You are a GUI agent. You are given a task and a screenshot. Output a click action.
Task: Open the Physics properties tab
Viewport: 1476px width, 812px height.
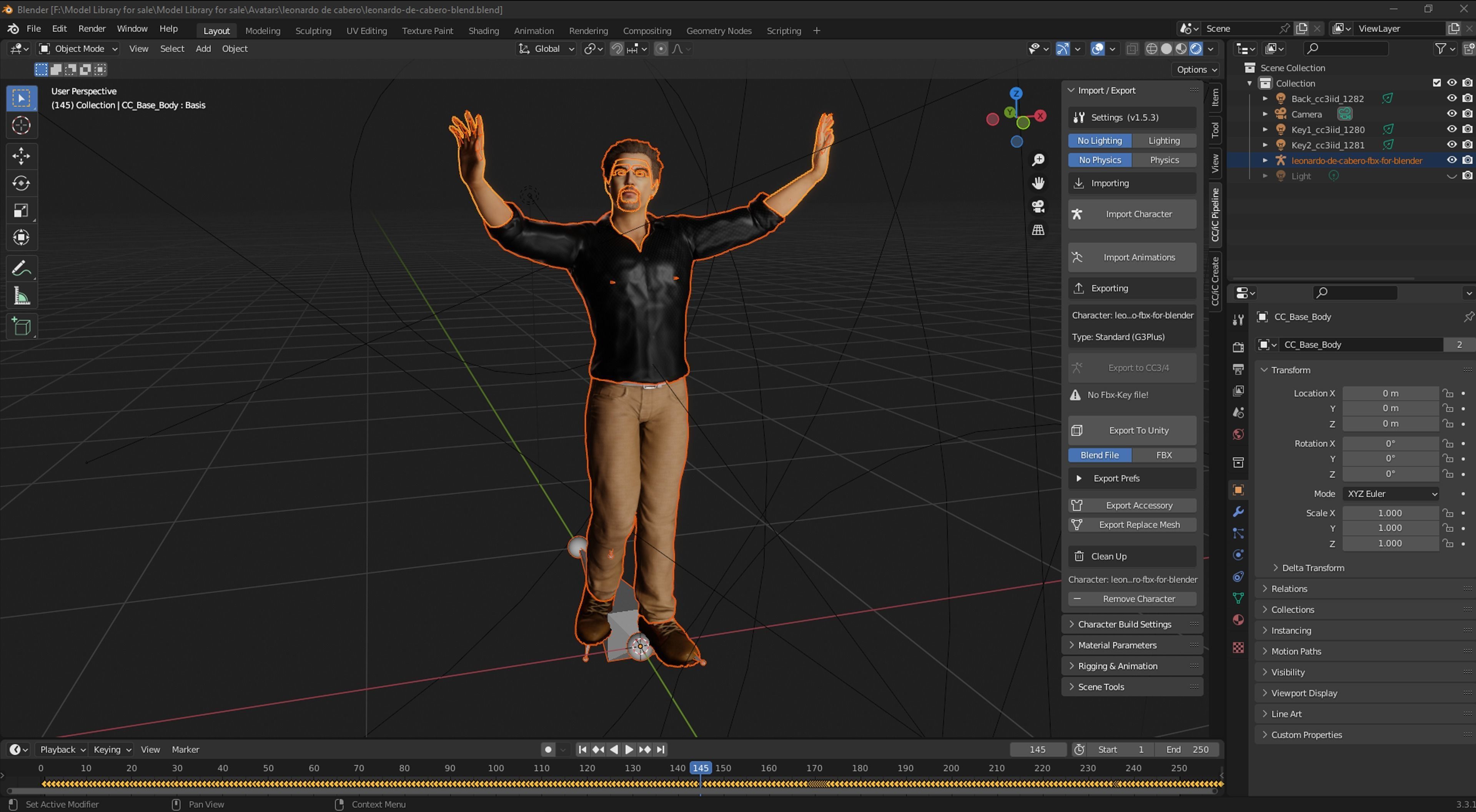point(1238,555)
